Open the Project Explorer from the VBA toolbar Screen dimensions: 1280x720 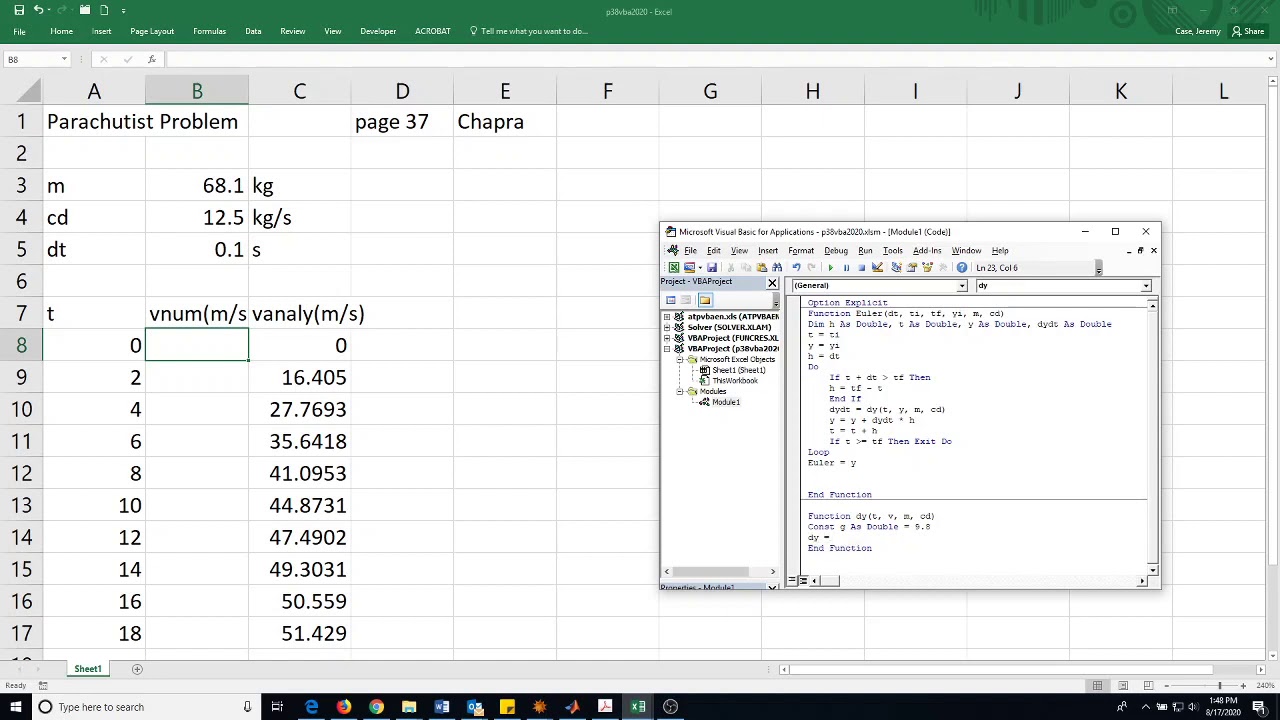pos(896,268)
